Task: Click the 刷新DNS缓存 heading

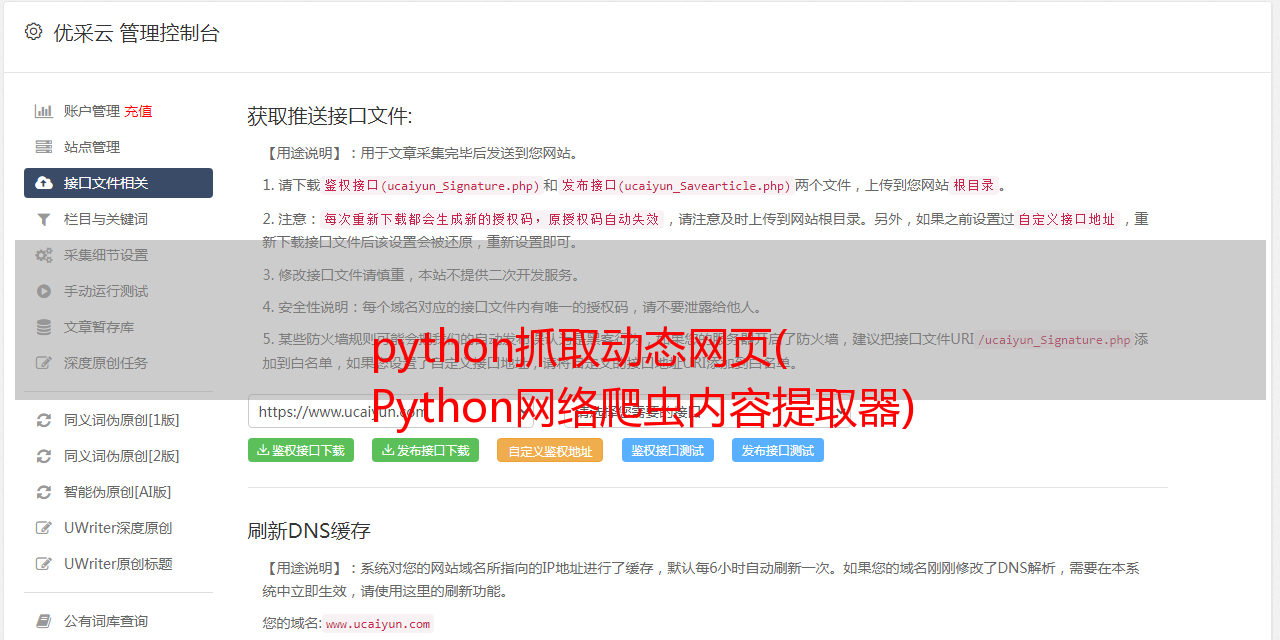Action: (x=309, y=530)
